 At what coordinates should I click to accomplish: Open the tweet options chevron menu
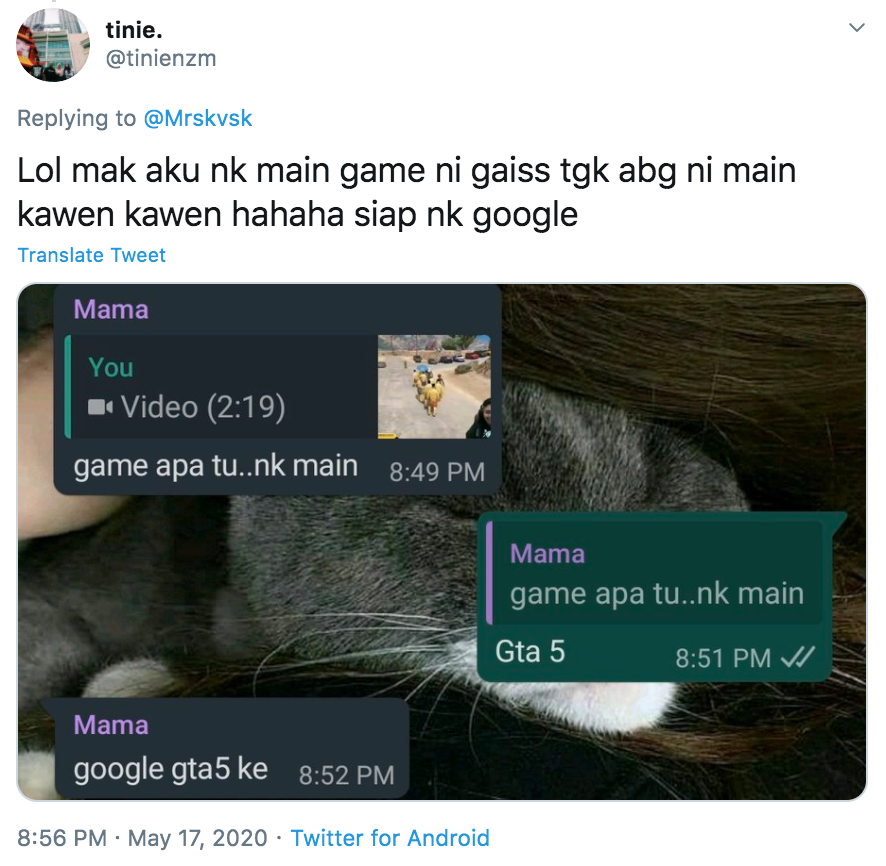coord(857,28)
